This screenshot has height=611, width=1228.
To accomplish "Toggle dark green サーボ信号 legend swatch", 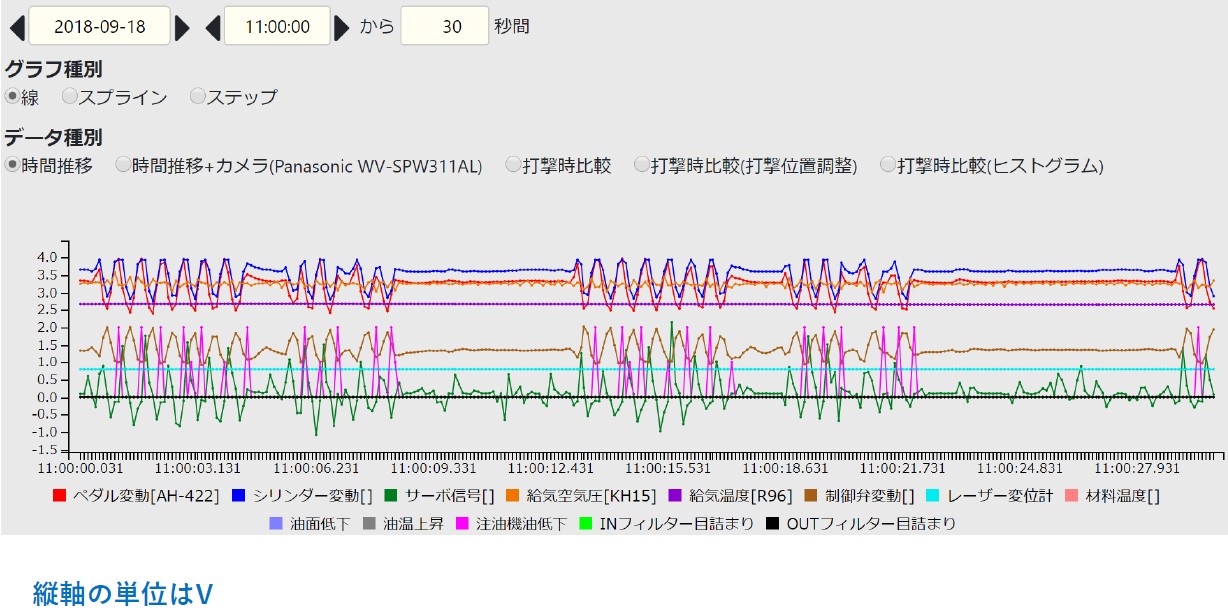I will [391, 495].
